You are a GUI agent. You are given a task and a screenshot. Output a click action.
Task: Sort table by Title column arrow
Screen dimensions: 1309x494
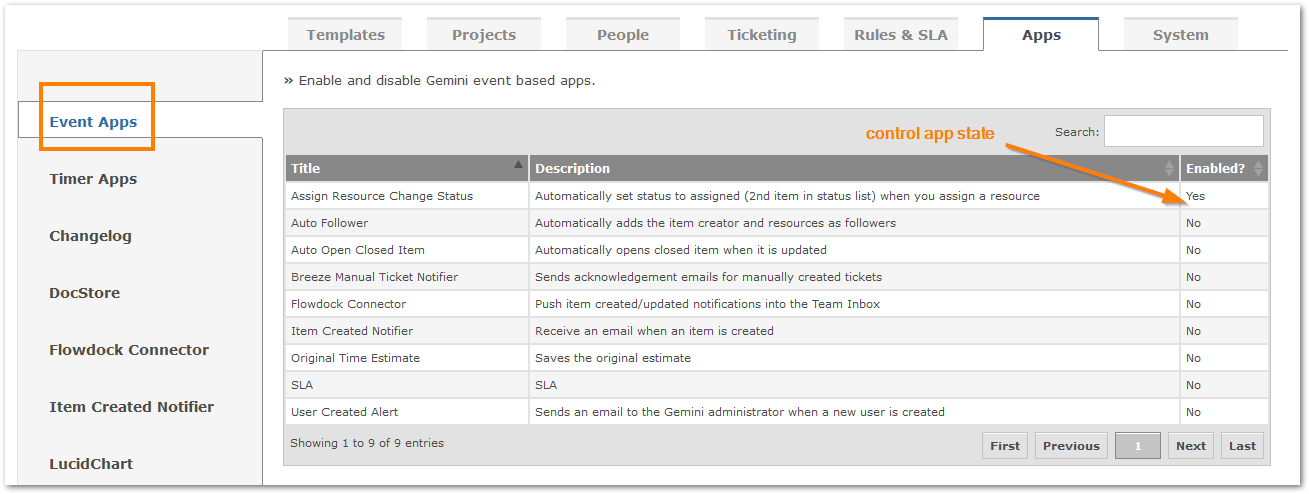(518, 163)
